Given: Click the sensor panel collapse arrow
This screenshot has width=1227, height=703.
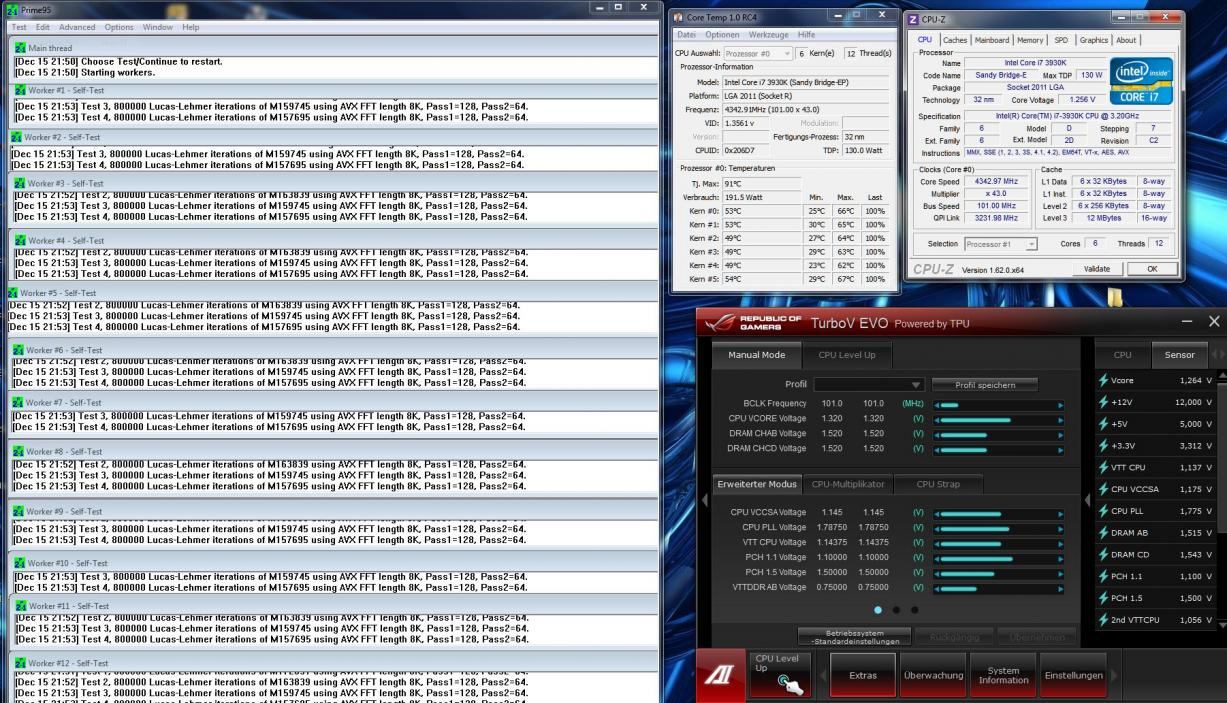Looking at the screenshot, I should click(1088, 499).
